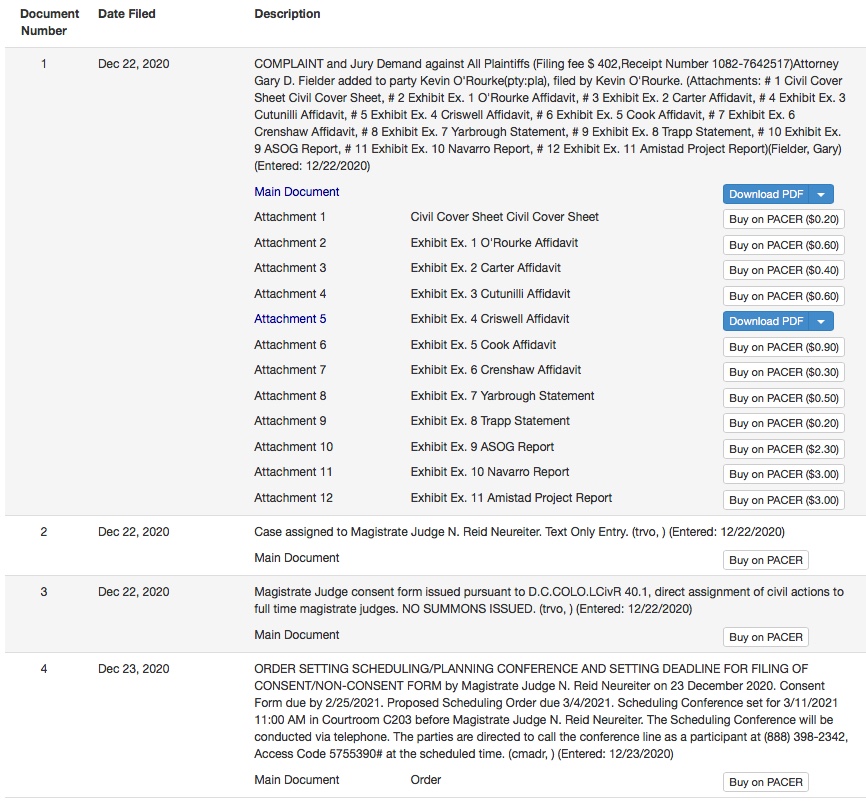Buy Cook Affidavit on PACER
866x811 pixels.
tap(784, 347)
